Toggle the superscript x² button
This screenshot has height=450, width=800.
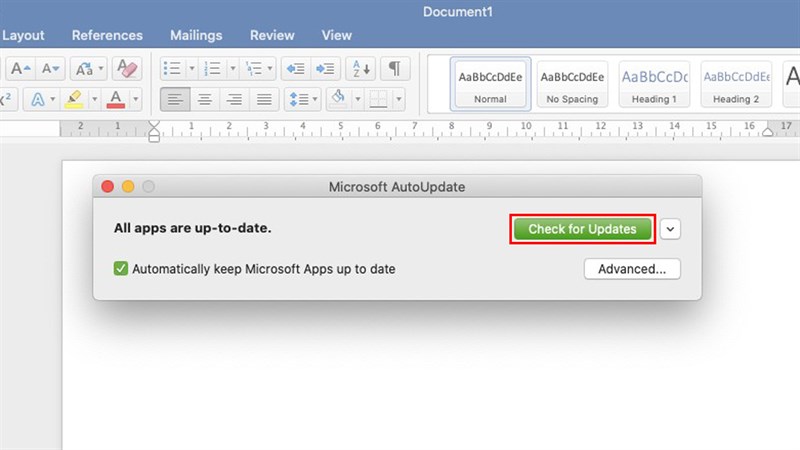pyautogui.click(x=7, y=99)
